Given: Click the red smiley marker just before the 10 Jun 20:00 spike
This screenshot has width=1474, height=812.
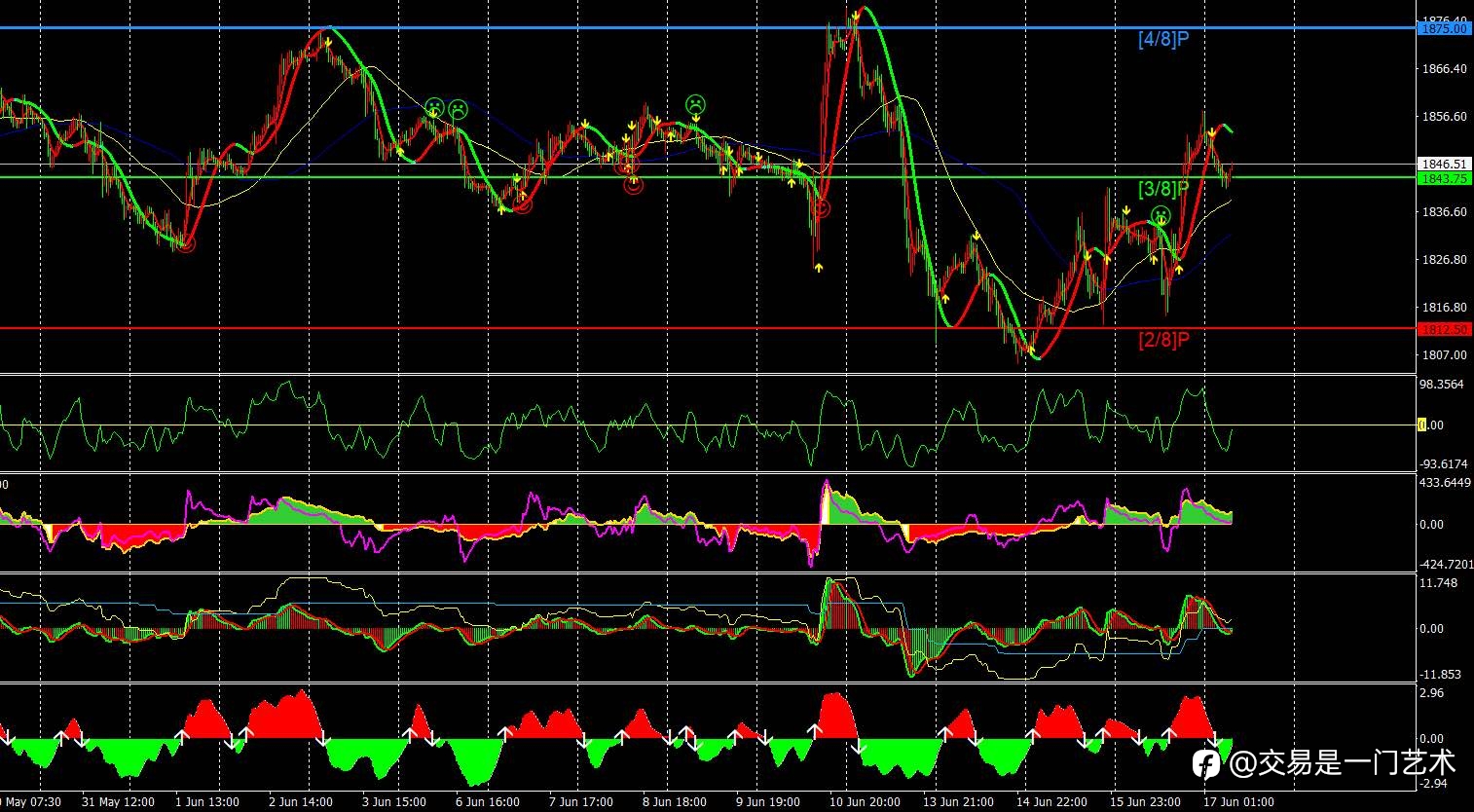Looking at the screenshot, I should point(821,207).
